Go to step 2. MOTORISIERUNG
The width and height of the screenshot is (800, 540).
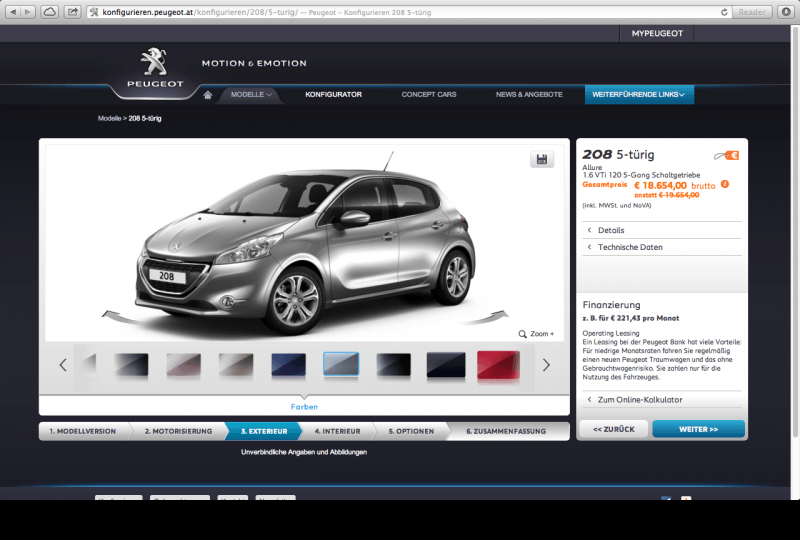pyautogui.click(x=178, y=431)
